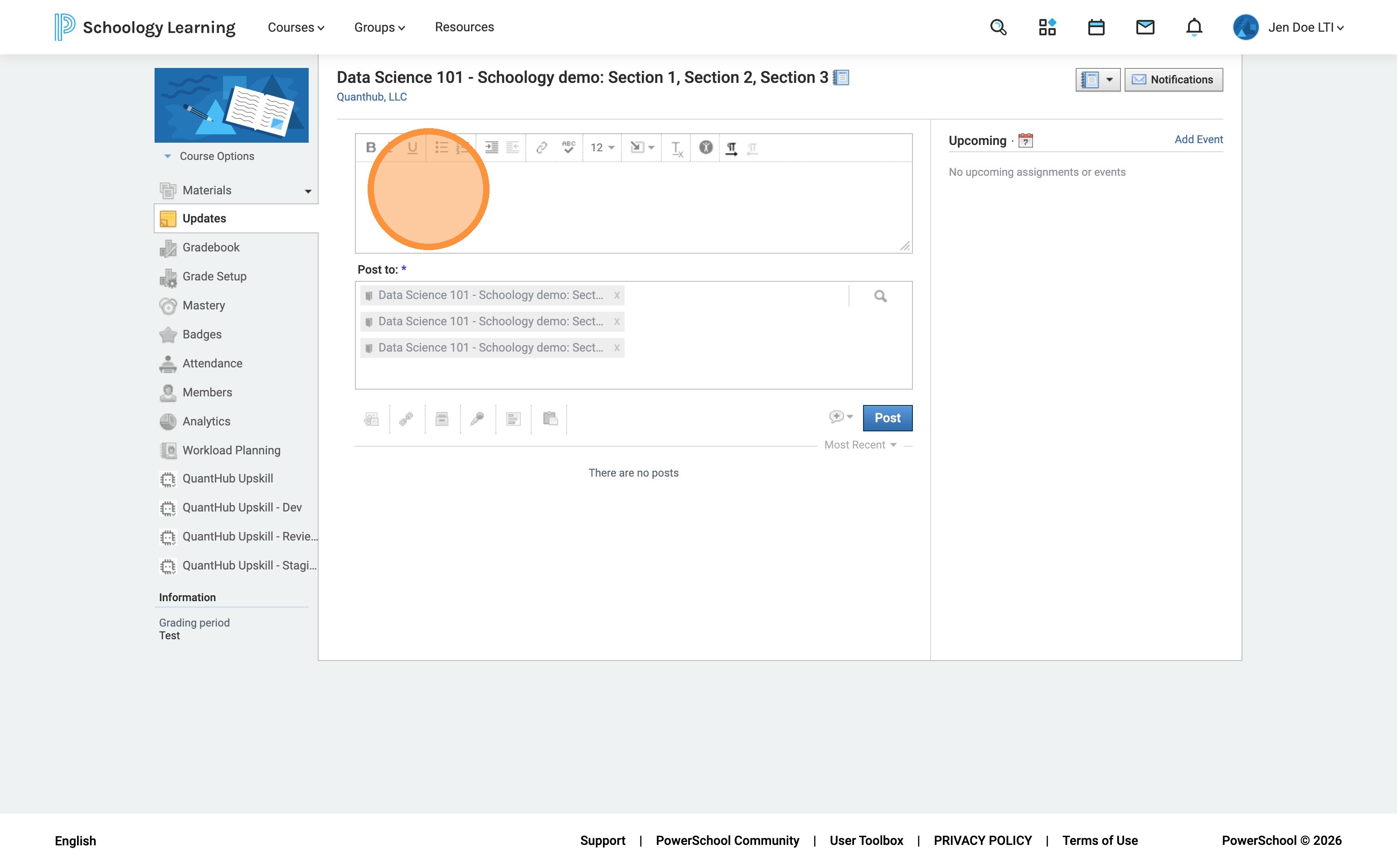Toggle bold formatting in the editor

(x=370, y=148)
